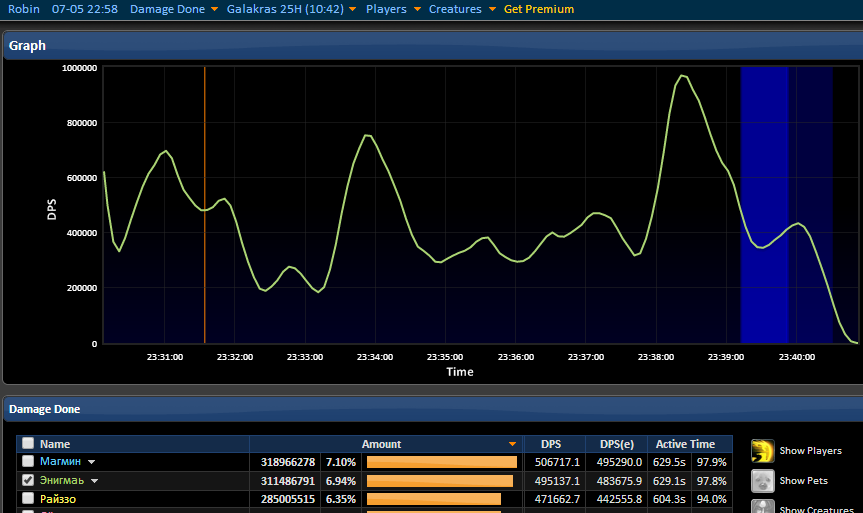The height and width of the screenshot is (513, 863).
Task: Click the Show Creatures icon
Action: coord(763,507)
